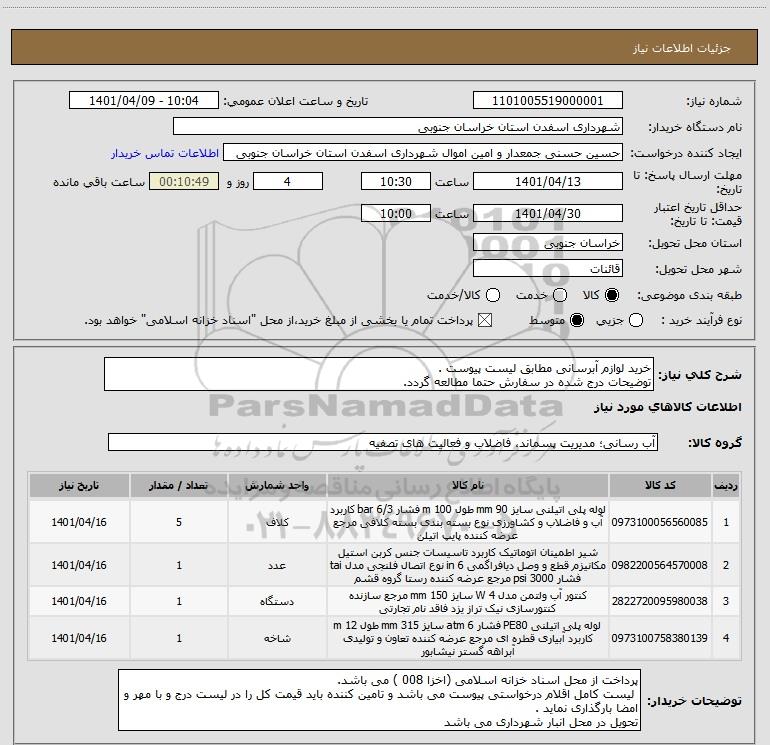Viewport: 770px width, 745px height.
Task: Click the quantity 5 in row 1
Action: 179,522
